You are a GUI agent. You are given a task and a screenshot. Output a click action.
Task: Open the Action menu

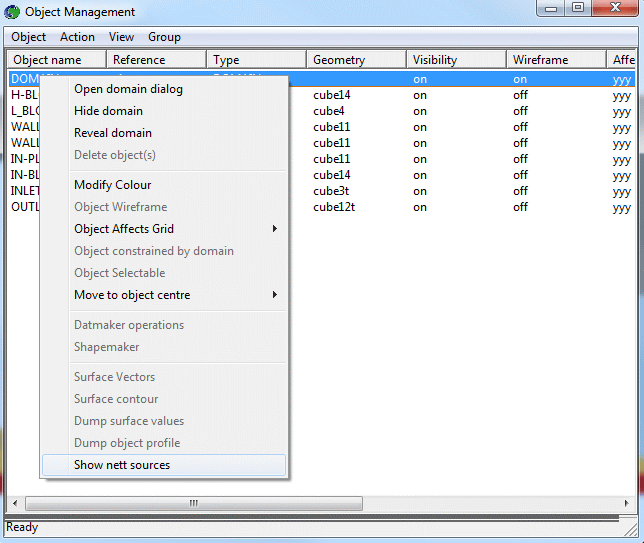pos(77,37)
